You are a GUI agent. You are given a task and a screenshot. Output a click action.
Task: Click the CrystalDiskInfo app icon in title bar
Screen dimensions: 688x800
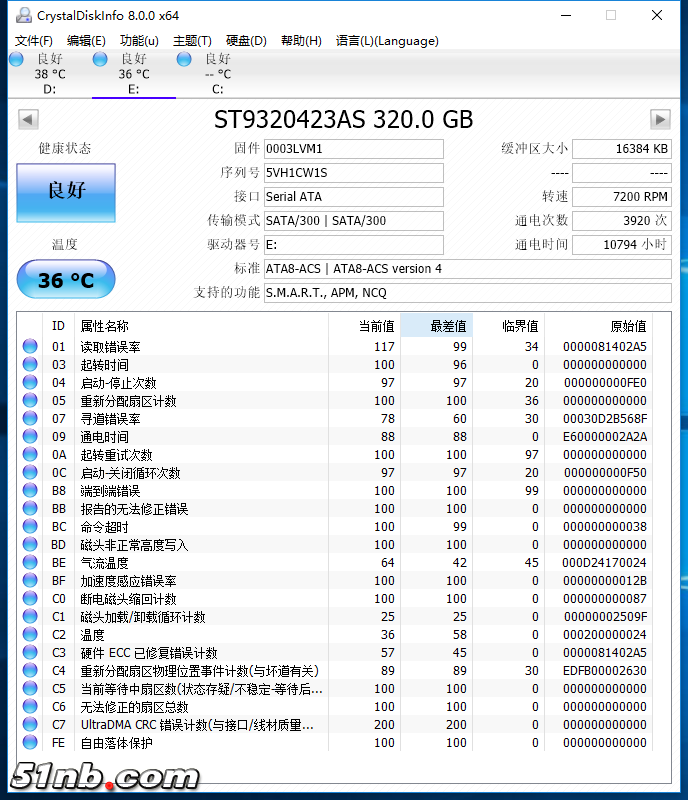(18, 15)
